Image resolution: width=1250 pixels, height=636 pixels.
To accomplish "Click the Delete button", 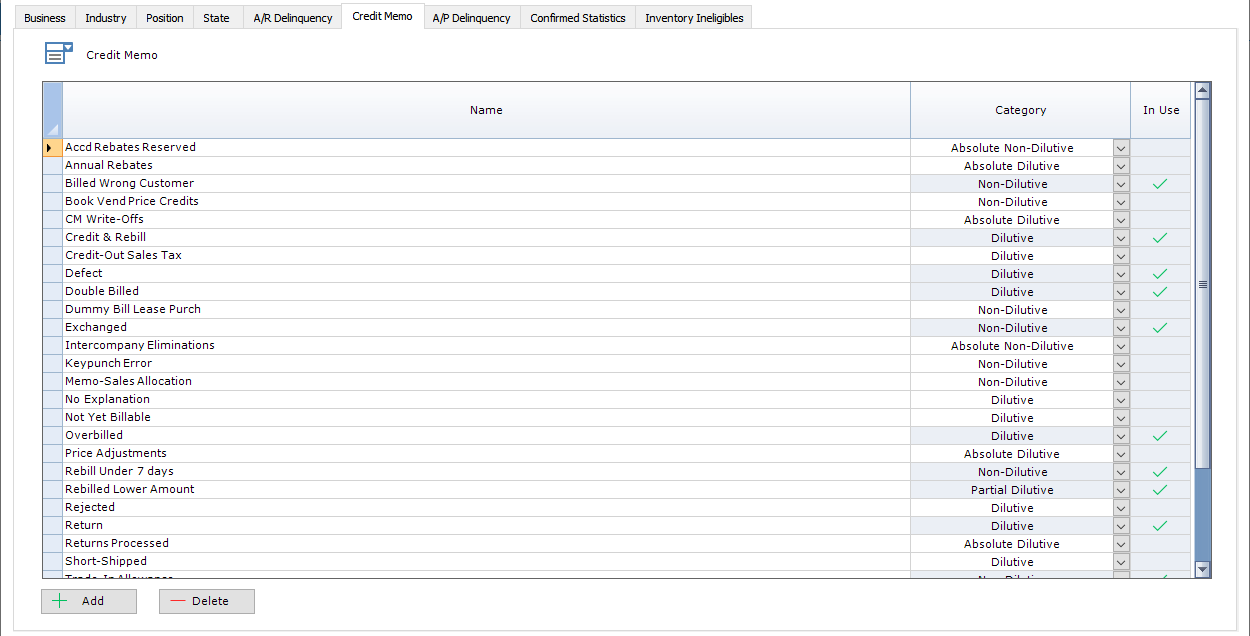I will point(206,601).
